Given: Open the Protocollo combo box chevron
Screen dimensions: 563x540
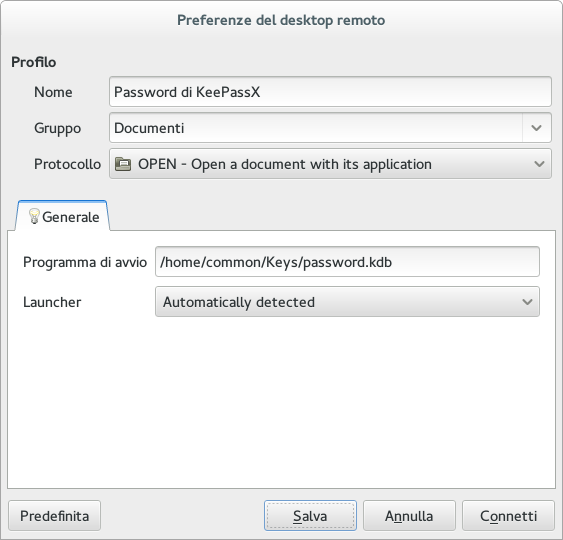Looking at the screenshot, I should coord(539,164).
